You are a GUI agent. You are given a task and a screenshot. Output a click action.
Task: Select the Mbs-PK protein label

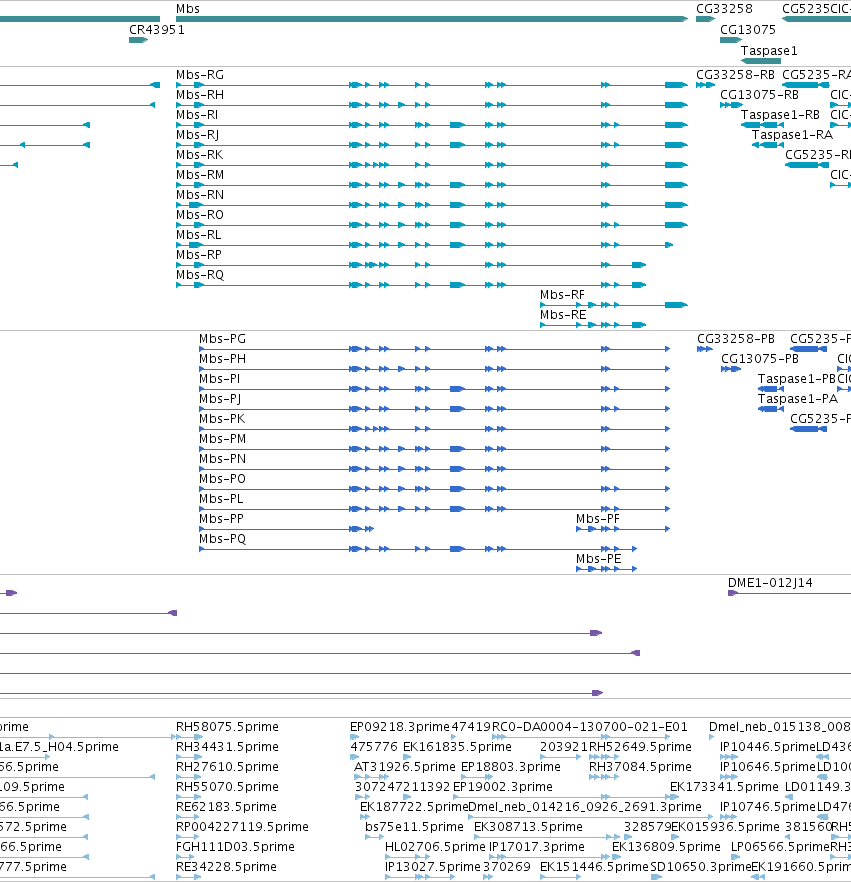222,419
